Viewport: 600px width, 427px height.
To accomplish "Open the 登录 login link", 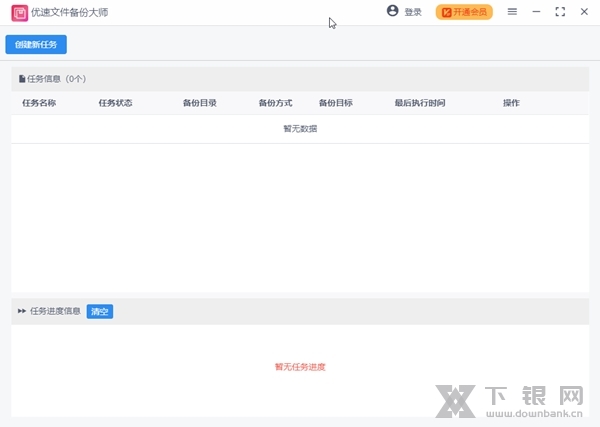I will click(413, 12).
